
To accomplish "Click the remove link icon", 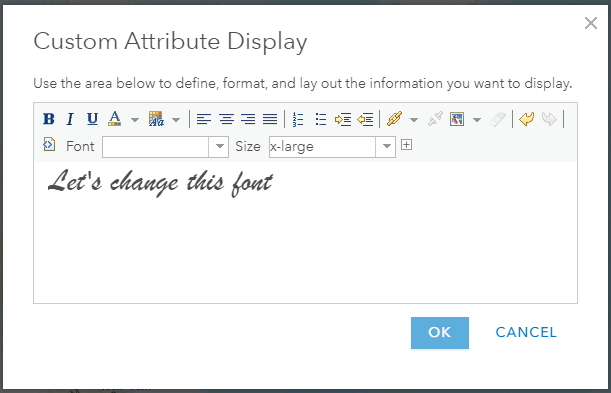I will coord(435,119).
